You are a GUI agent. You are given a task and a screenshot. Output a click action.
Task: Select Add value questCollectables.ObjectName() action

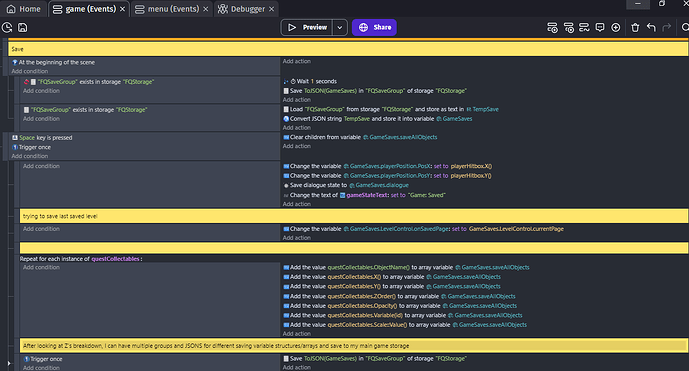pos(406,267)
